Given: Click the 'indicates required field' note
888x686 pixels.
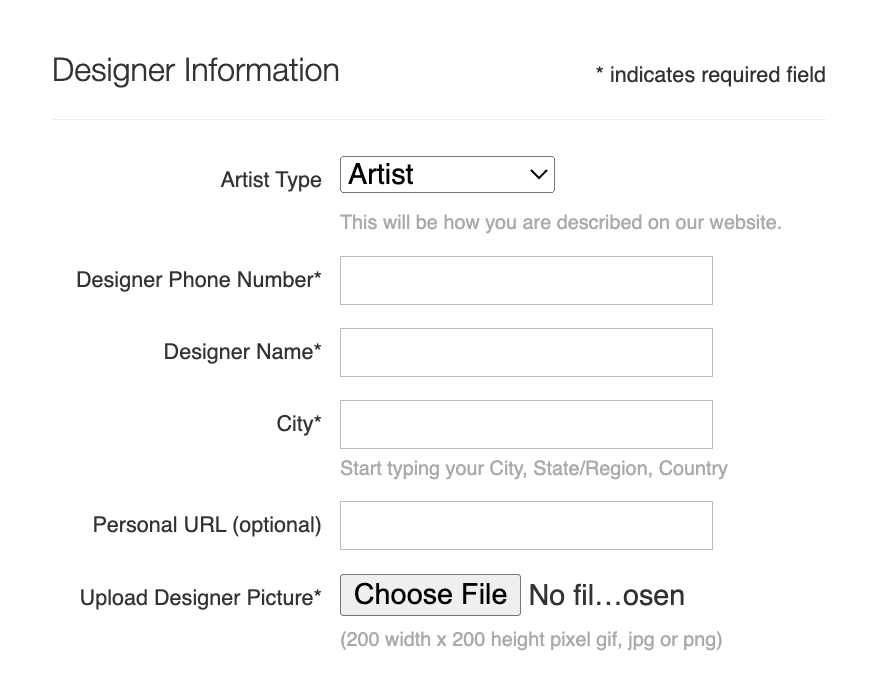Looking at the screenshot, I should click(710, 74).
